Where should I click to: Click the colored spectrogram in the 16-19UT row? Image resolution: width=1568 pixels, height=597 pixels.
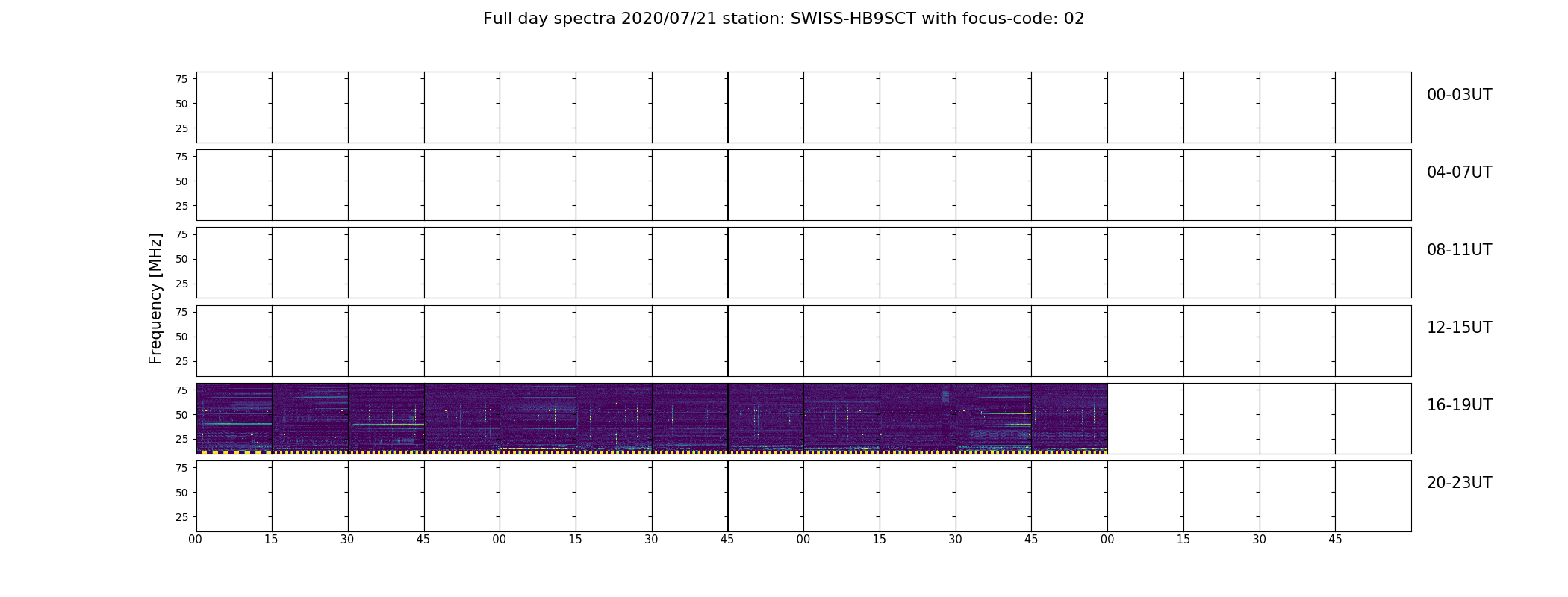coord(652,419)
